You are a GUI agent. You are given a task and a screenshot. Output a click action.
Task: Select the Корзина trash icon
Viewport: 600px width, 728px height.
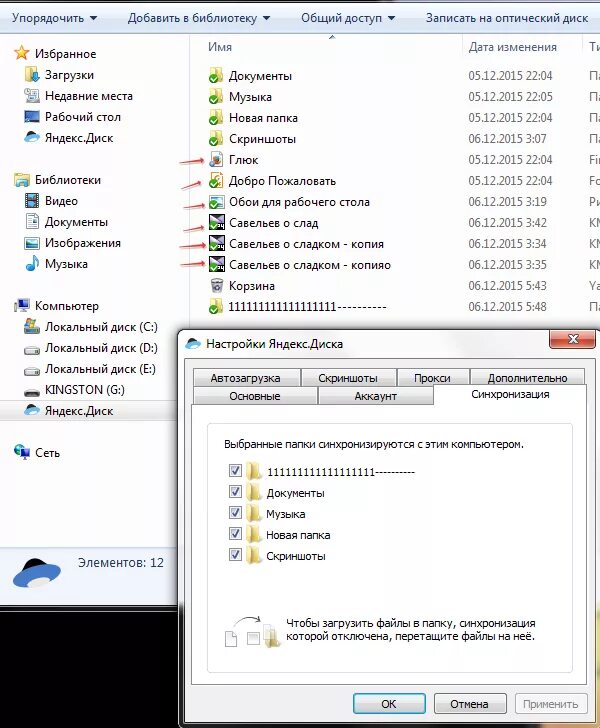(216, 285)
